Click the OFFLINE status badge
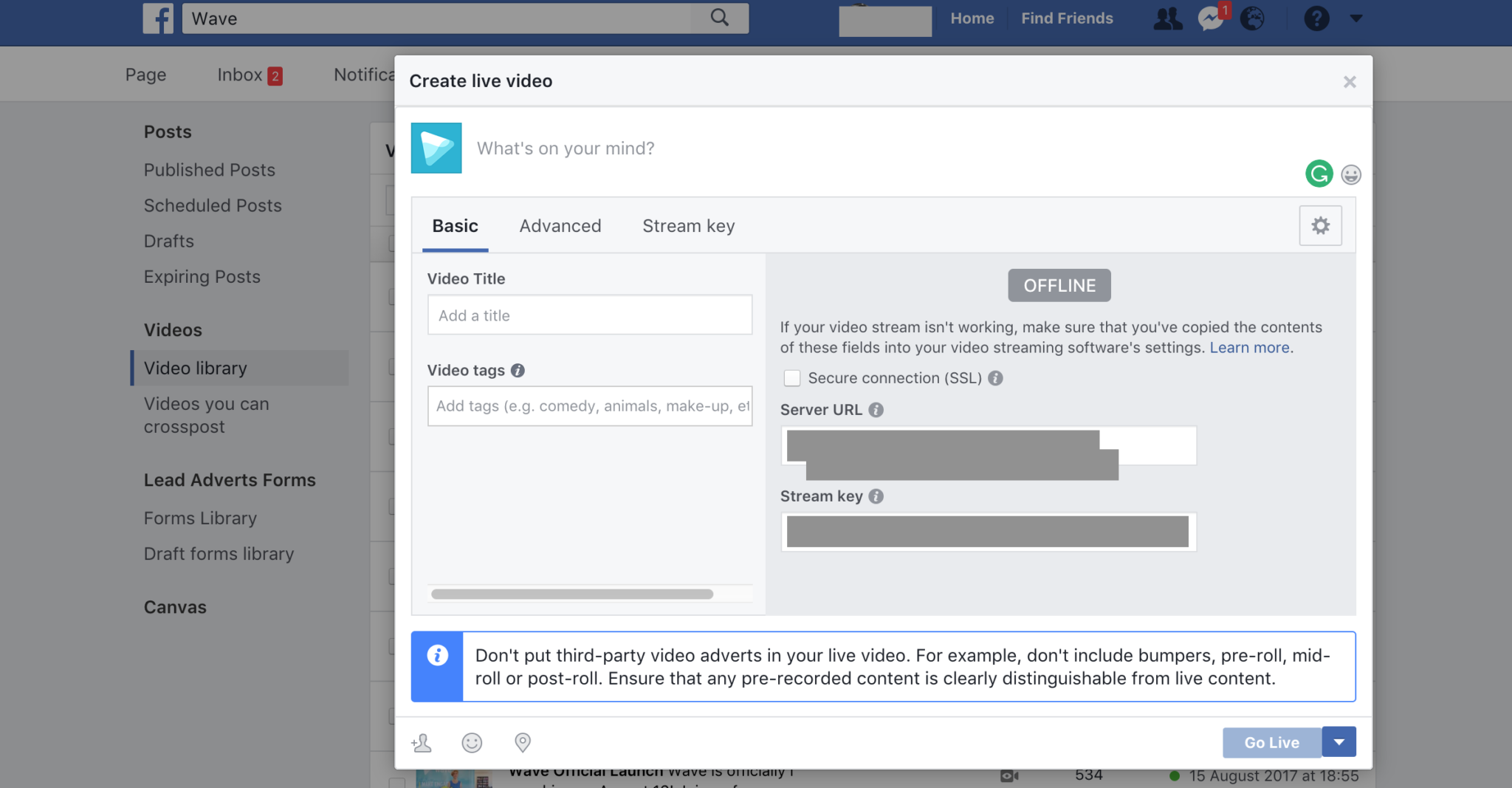Image resolution: width=1512 pixels, height=788 pixels. point(1059,285)
